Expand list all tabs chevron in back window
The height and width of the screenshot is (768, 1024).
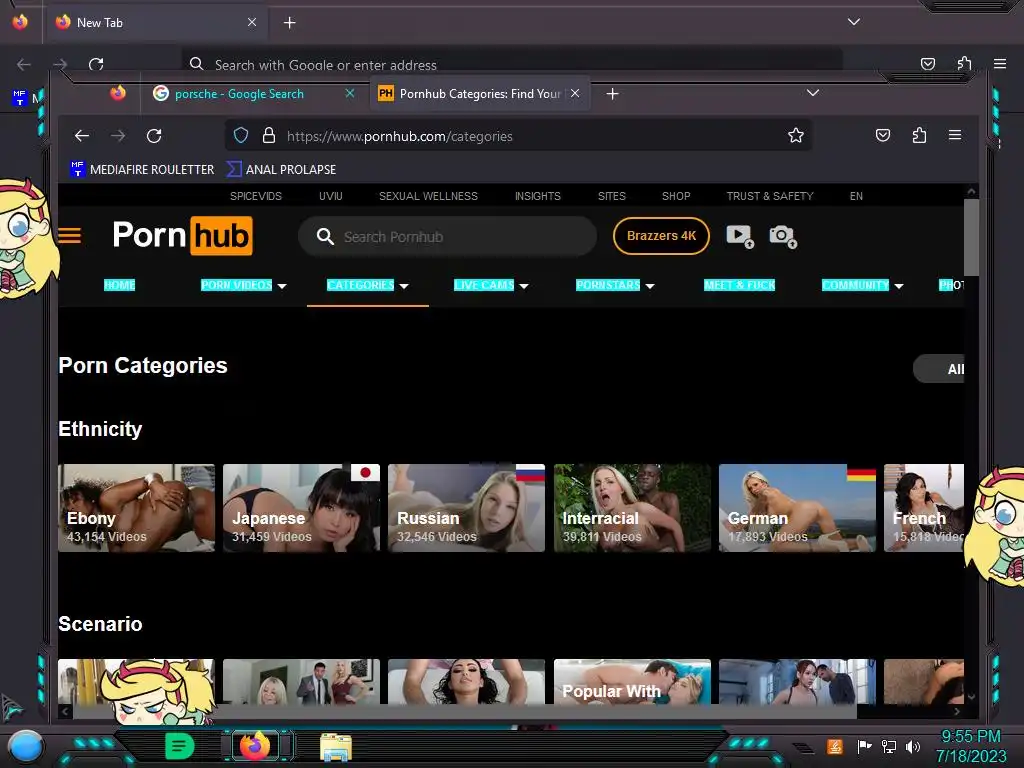click(854, 22)
